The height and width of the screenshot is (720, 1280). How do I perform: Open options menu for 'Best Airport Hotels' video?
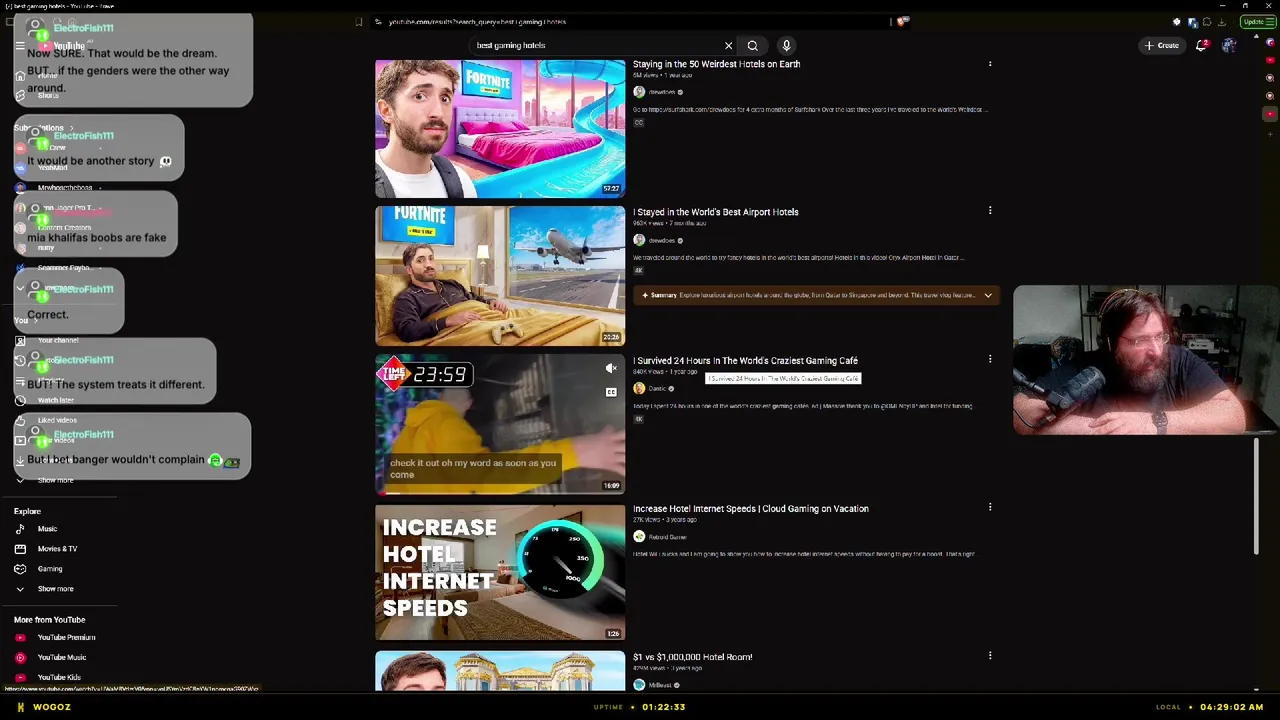coord(990,211)
